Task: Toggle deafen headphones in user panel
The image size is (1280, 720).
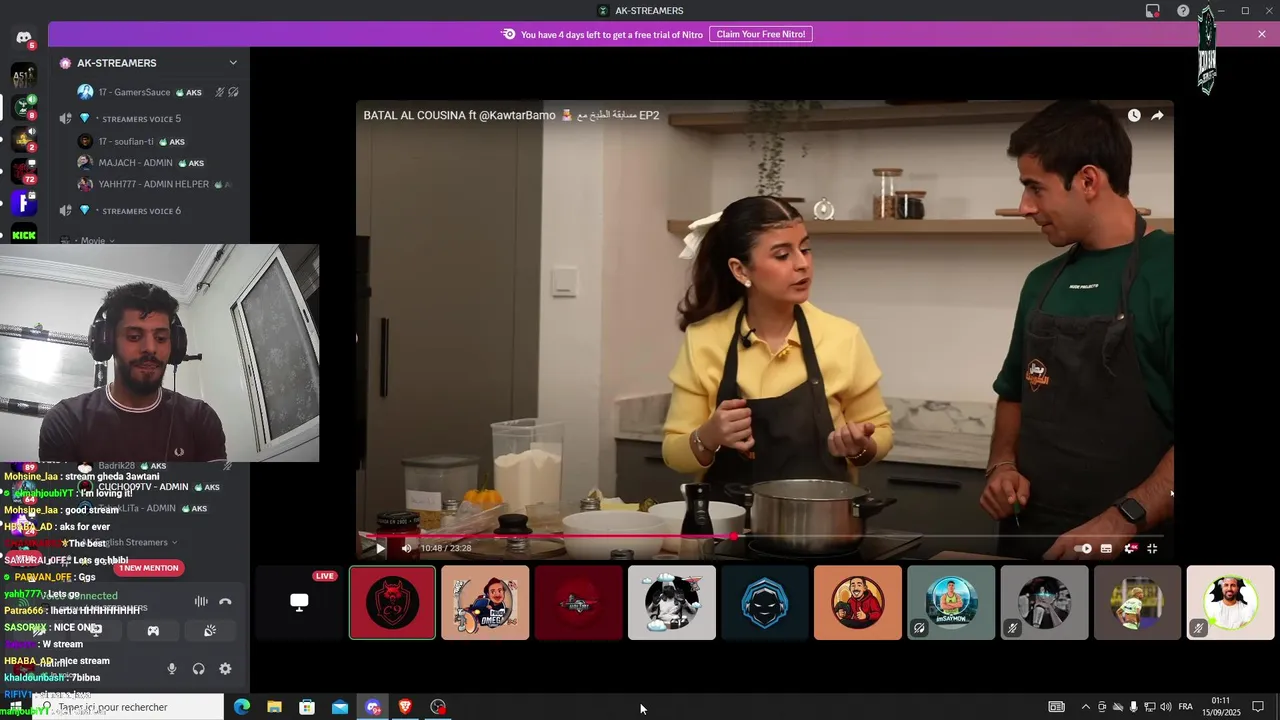Action: pos(199,669)
